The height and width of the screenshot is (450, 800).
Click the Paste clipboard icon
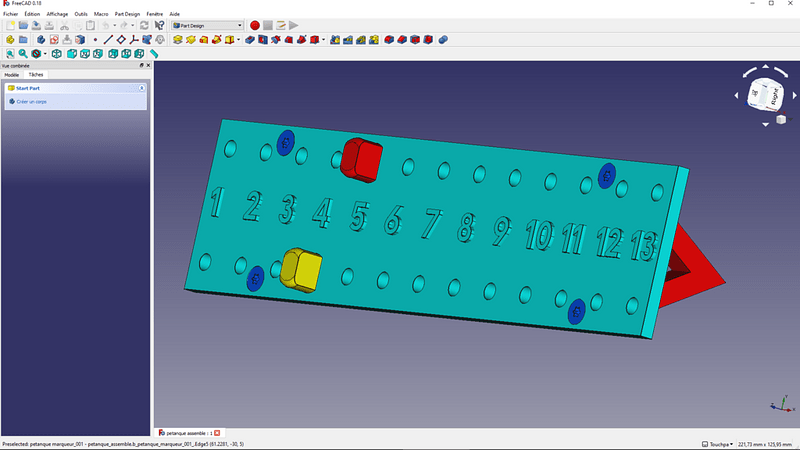(90, 26)
